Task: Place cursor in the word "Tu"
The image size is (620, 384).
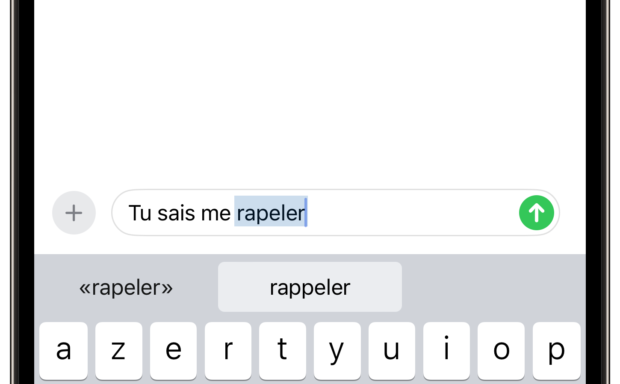Action: click(x=140, y=213)
